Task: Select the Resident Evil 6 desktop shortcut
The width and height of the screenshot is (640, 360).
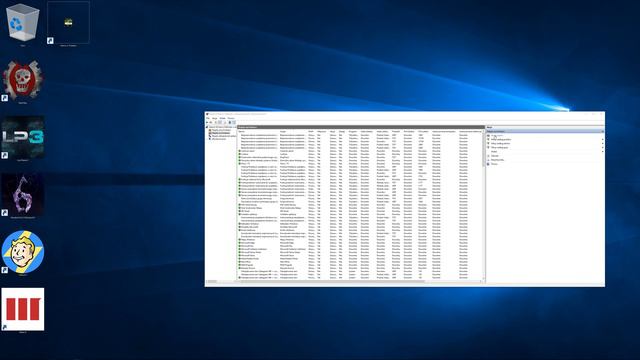Action: pos(23,195)
